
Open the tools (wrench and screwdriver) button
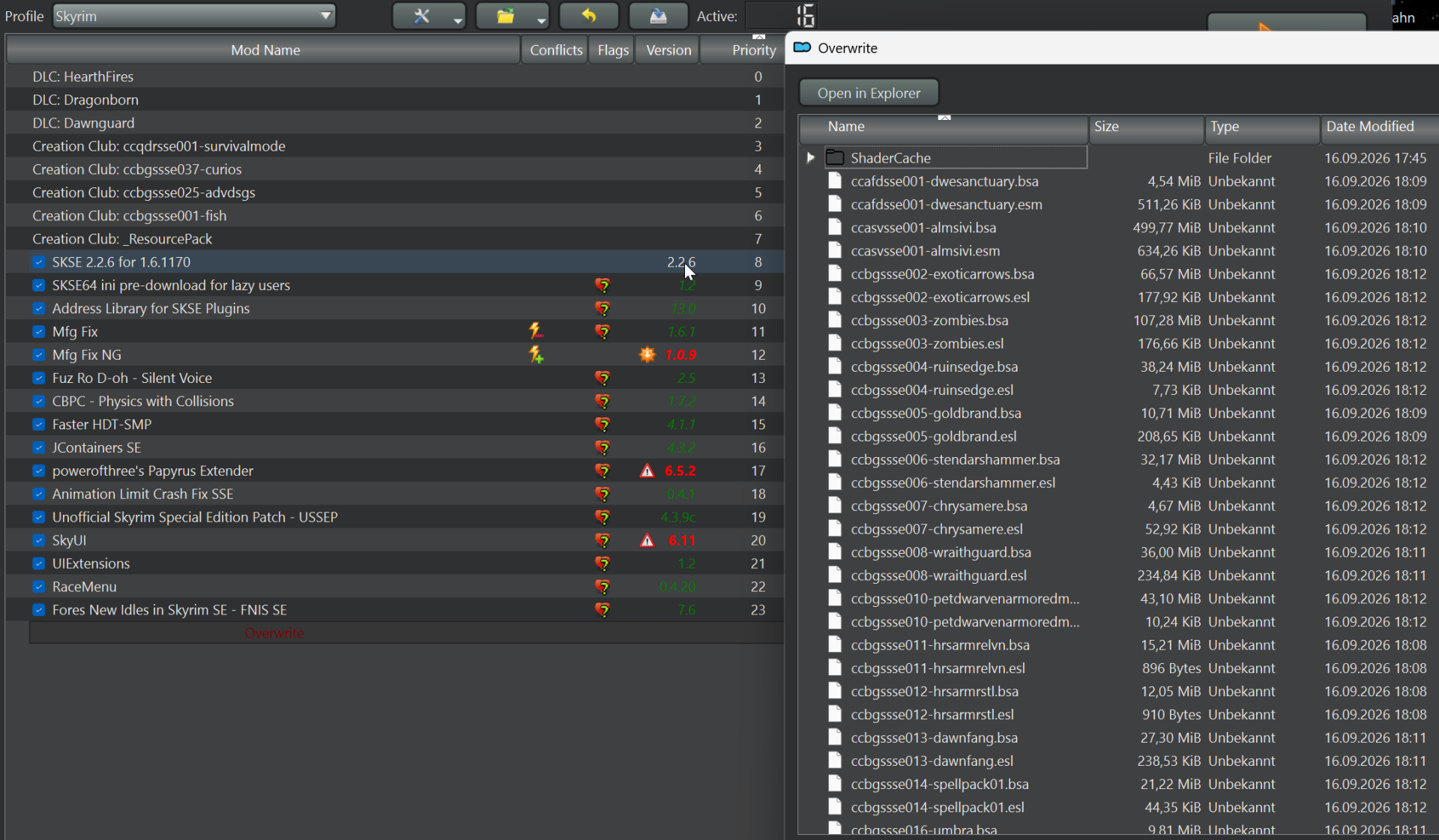[421, 16]
